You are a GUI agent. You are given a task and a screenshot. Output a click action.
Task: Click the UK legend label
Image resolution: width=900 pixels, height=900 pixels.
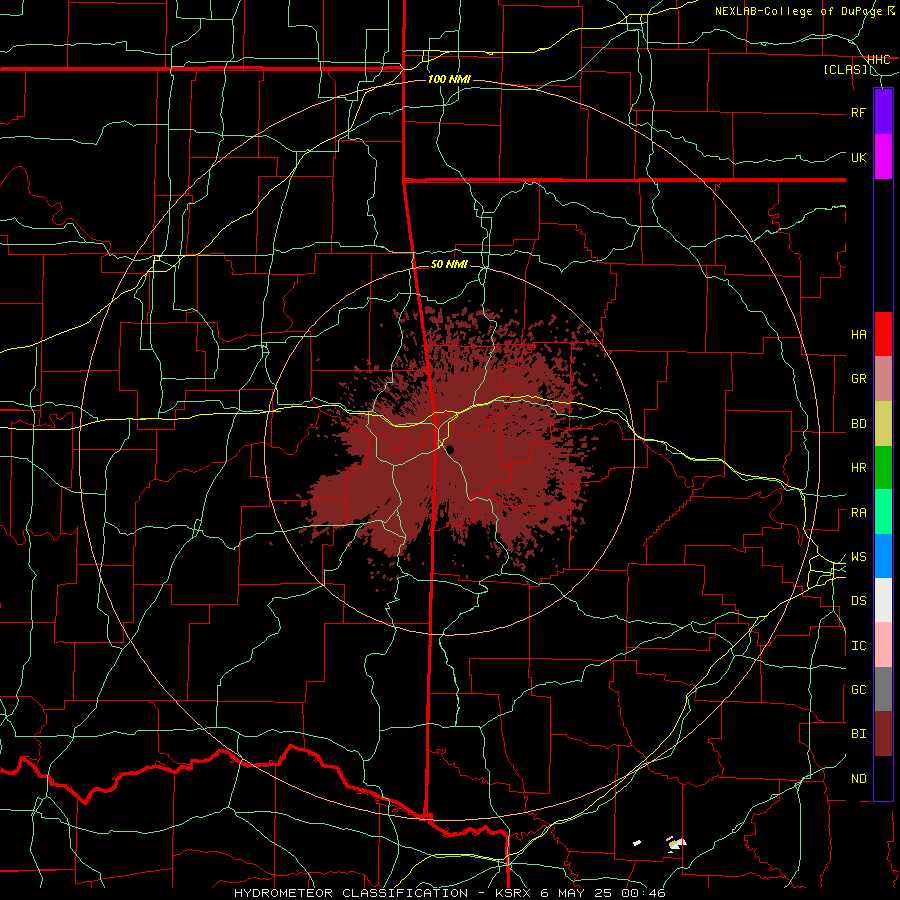point(858,157)
